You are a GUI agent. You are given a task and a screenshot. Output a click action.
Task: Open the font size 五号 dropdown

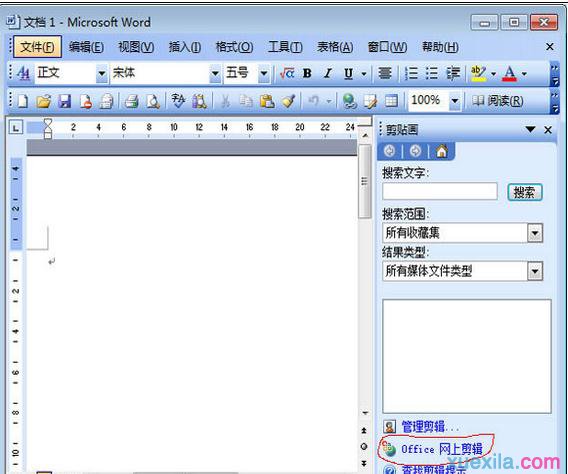point(264,74)
